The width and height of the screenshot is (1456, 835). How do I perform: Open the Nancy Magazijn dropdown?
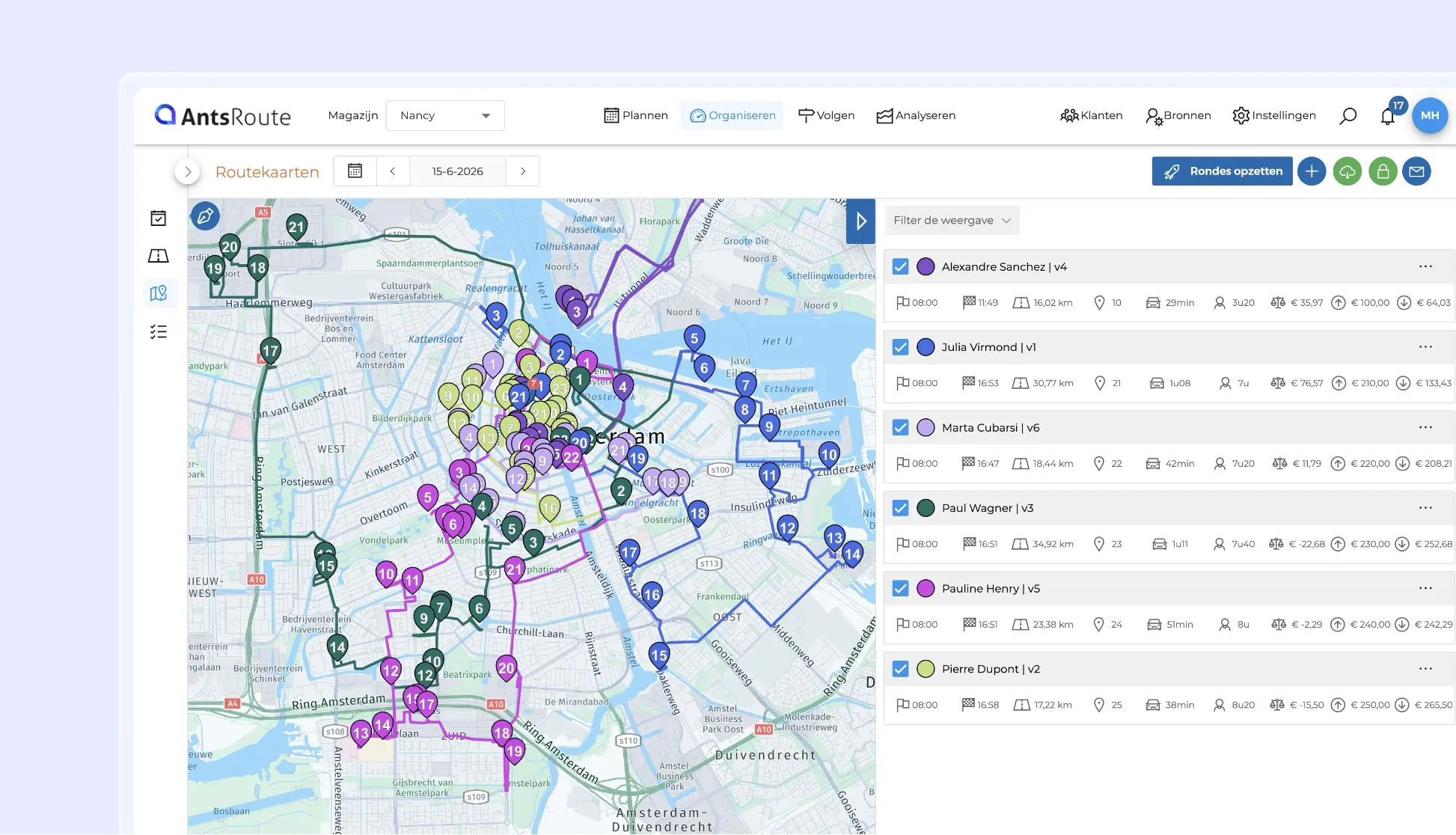click(445, 115)
